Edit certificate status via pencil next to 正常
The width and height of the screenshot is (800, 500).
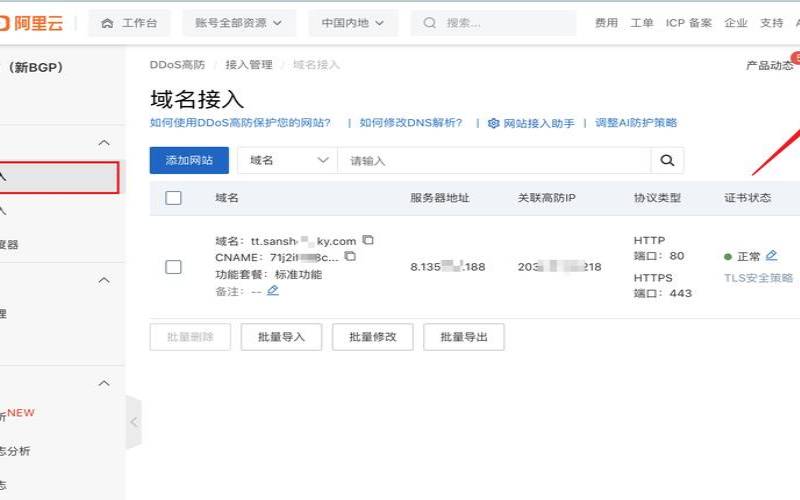(x=771, y=255)
